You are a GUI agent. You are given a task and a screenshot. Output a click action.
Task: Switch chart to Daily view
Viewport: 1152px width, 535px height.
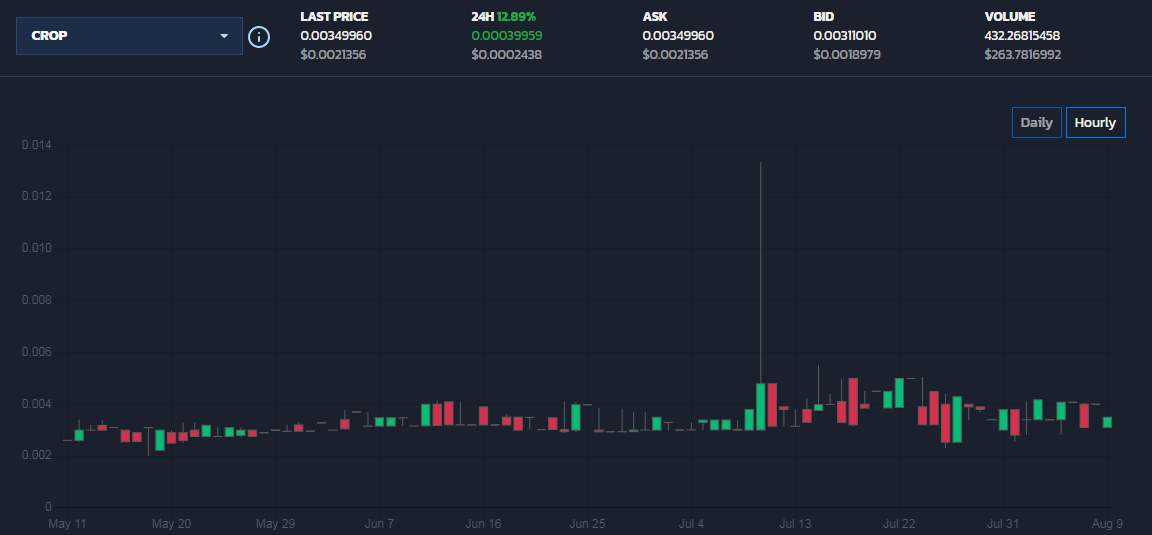click(x=1036, y=123)
